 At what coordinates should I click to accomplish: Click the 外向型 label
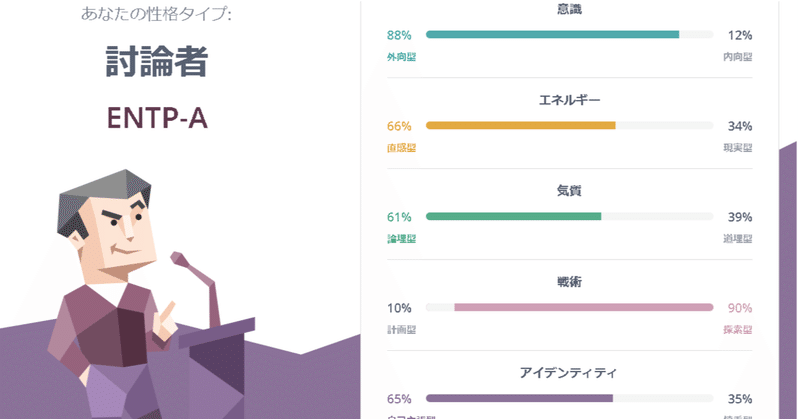pyautogui.click(x=401, y=57)
